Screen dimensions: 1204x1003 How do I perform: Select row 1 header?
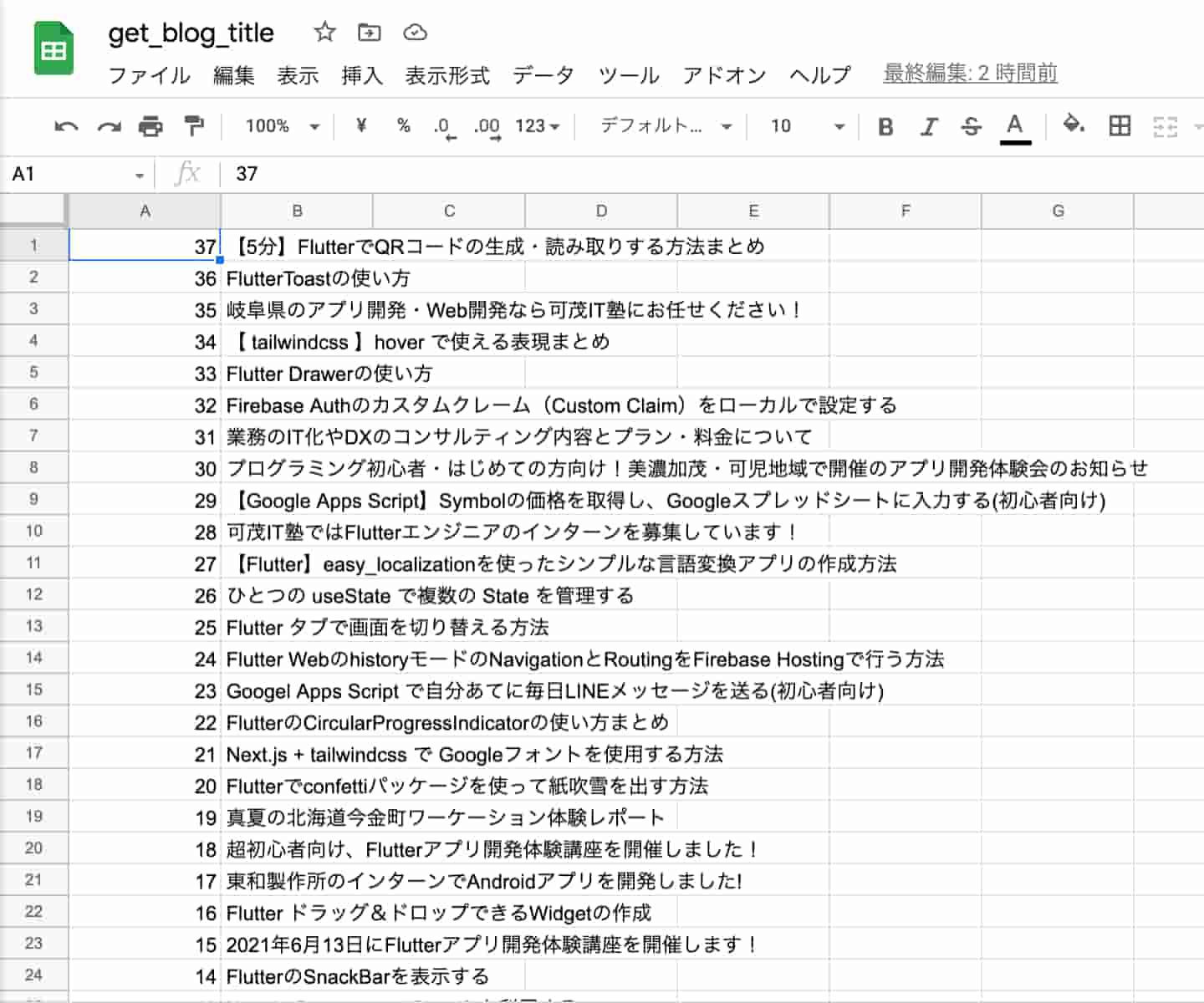coord(33,246)
